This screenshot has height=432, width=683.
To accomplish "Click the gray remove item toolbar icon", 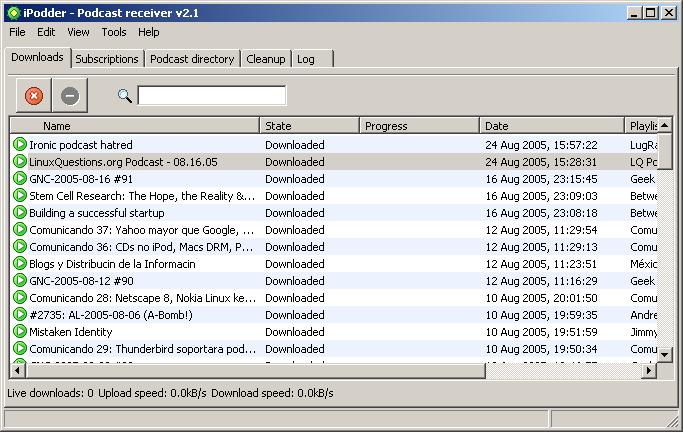I will click(x=69, y=96).
